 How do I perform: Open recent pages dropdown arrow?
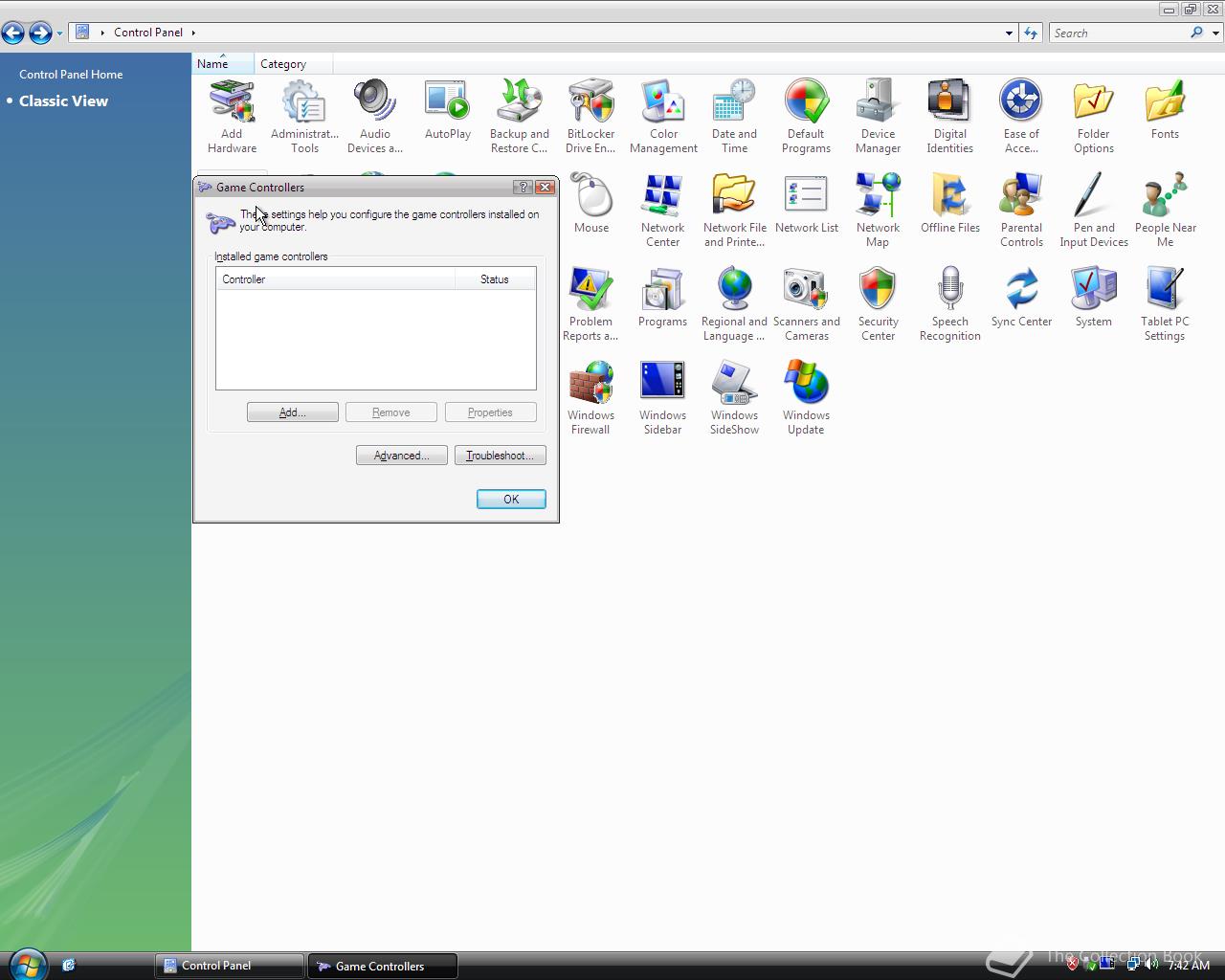tap(59, 33)
